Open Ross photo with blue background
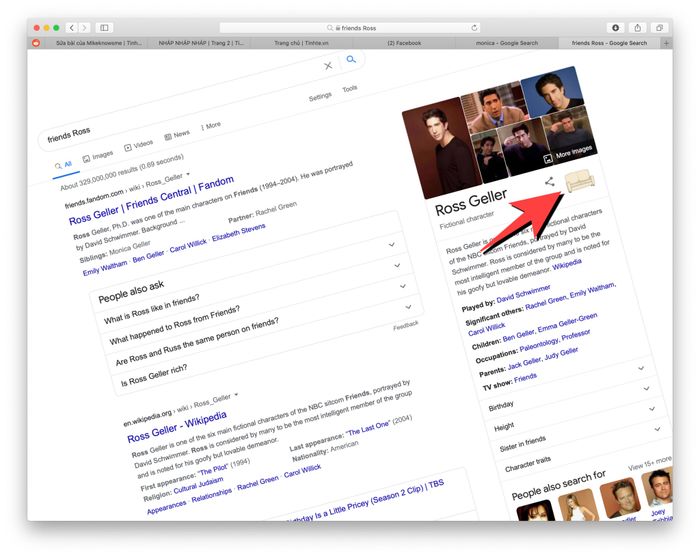The height and width of the screenshot is (557, 700). tap(553, 91)
